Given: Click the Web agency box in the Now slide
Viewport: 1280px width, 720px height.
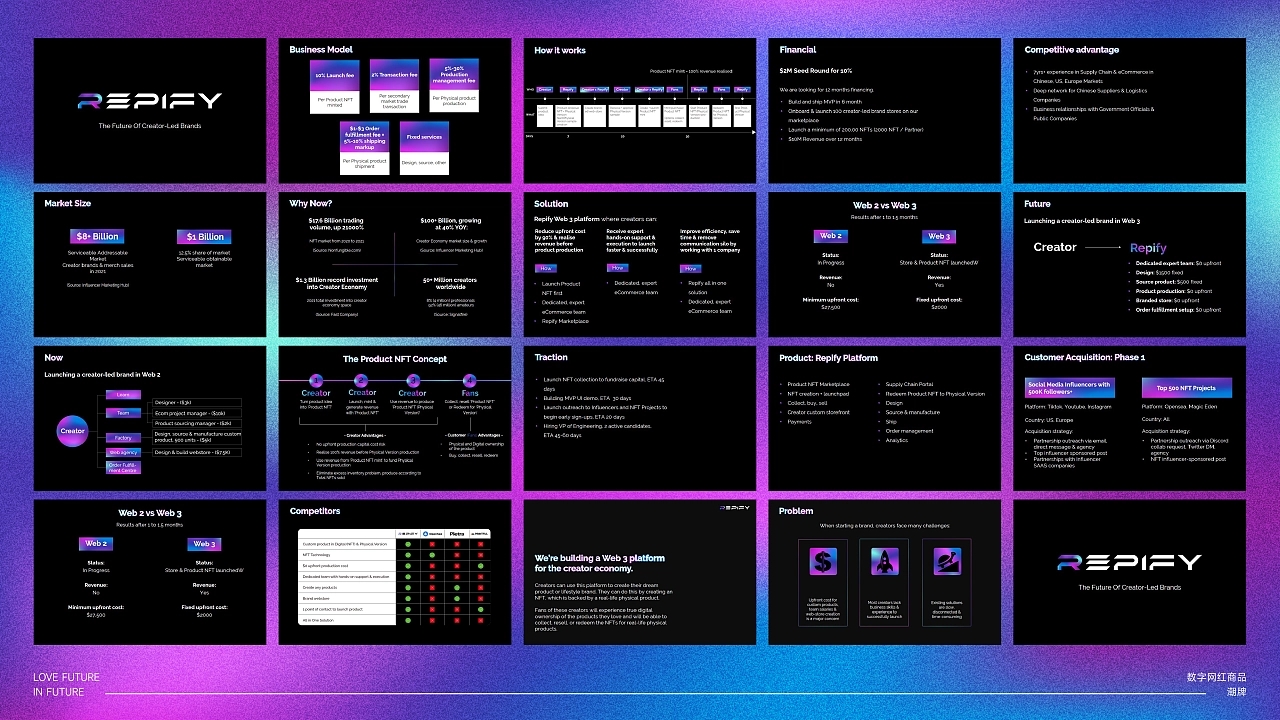Looking at the screenshot, I should [x=123, y=452].
